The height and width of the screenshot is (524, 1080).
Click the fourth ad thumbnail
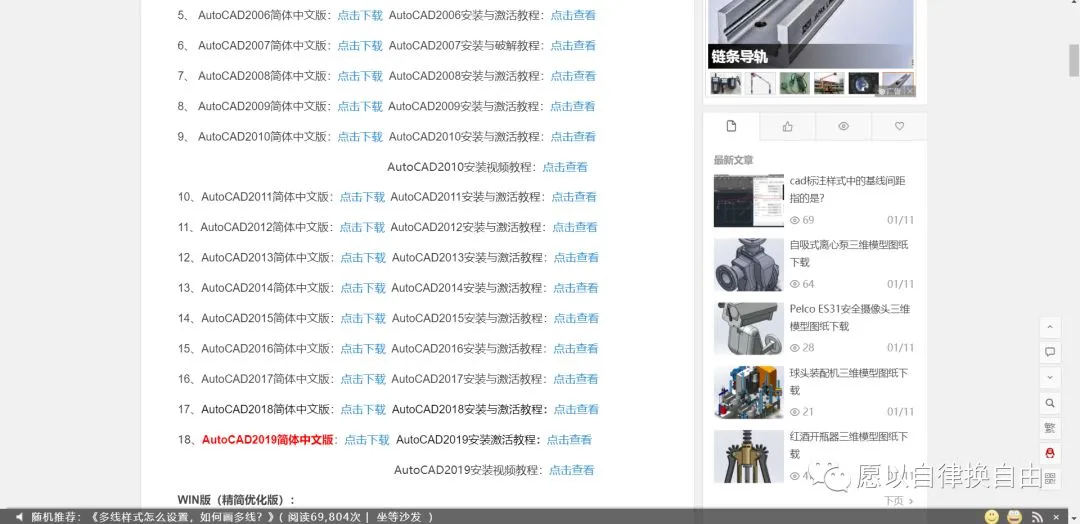pos(829,83)
